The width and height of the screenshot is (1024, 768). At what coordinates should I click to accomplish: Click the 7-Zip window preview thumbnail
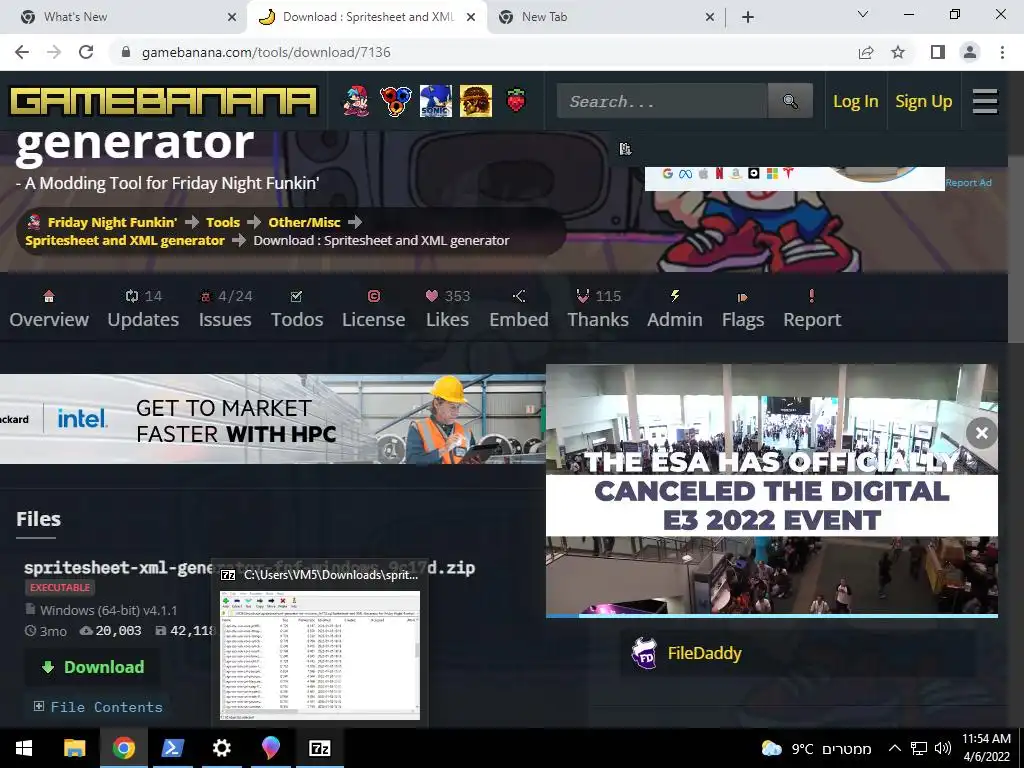pos(319,655)
